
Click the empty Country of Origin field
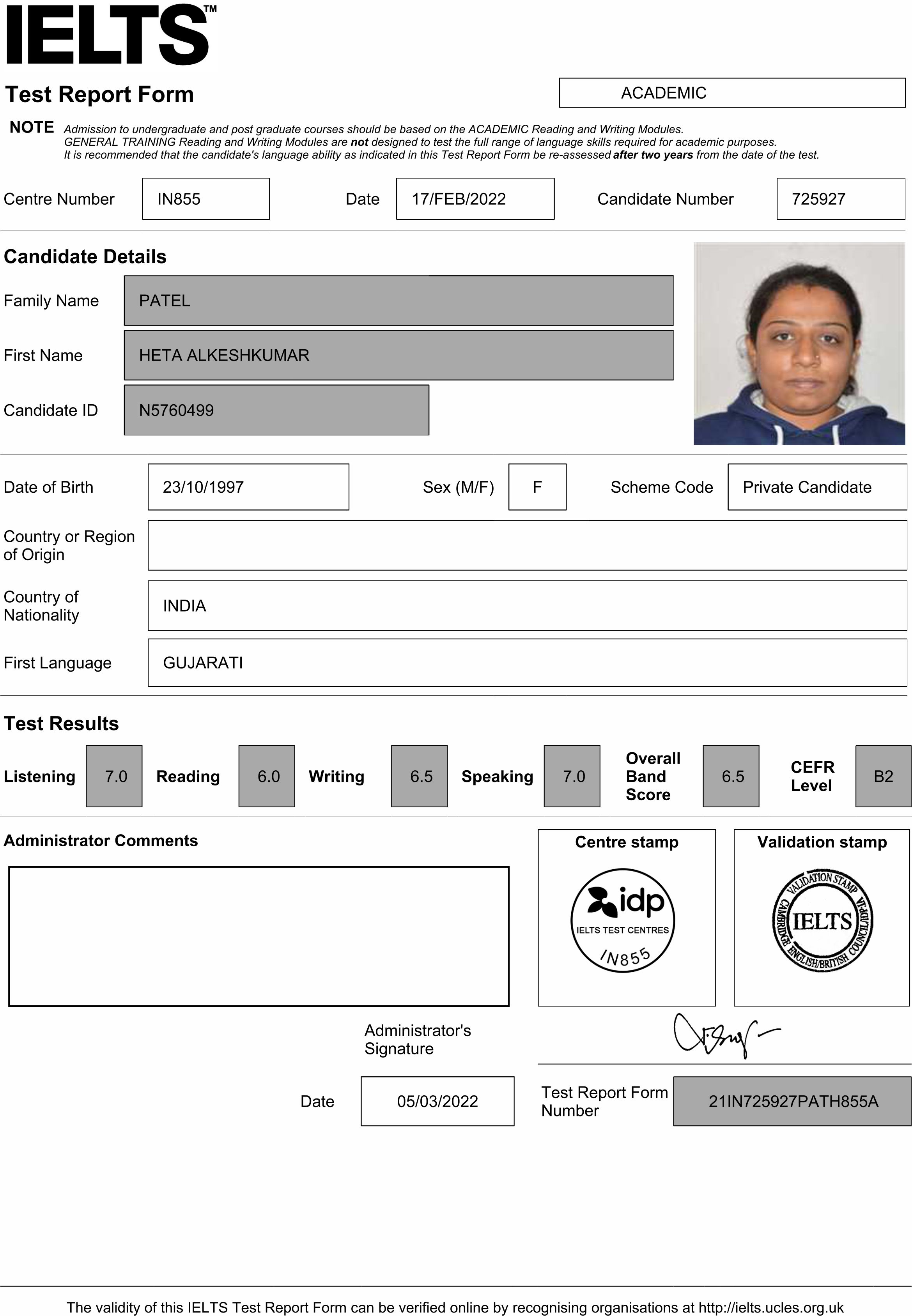tap(527, 545)
